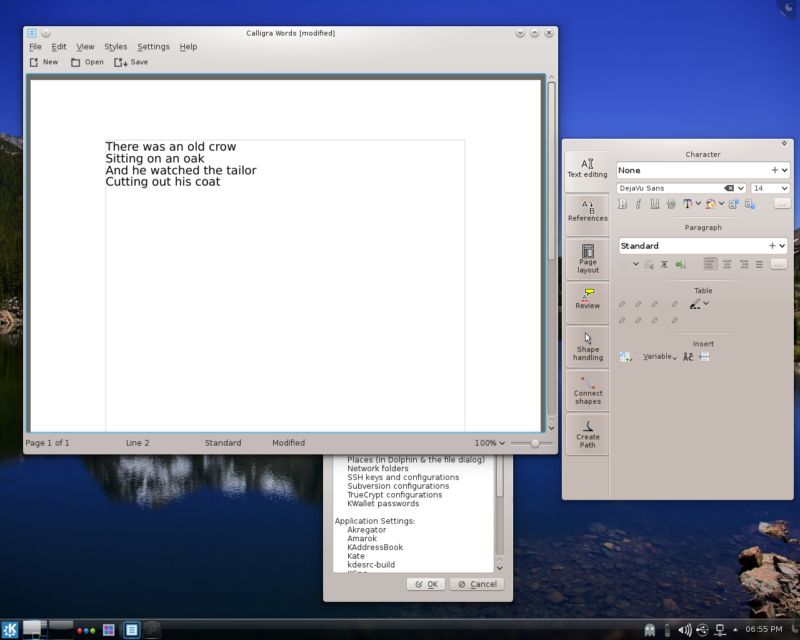Align paragraph right

(x=744, y=264)
